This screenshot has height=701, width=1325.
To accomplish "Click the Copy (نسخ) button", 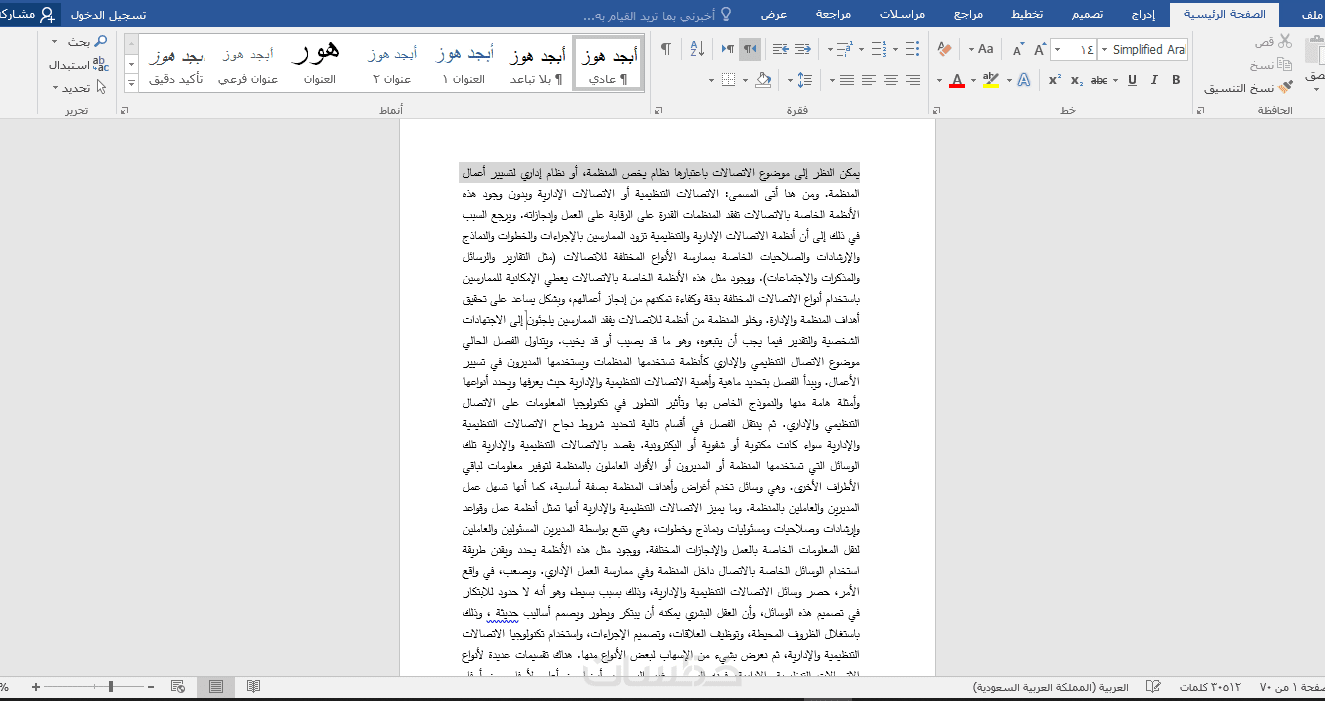I will [x=1270, y=64].
